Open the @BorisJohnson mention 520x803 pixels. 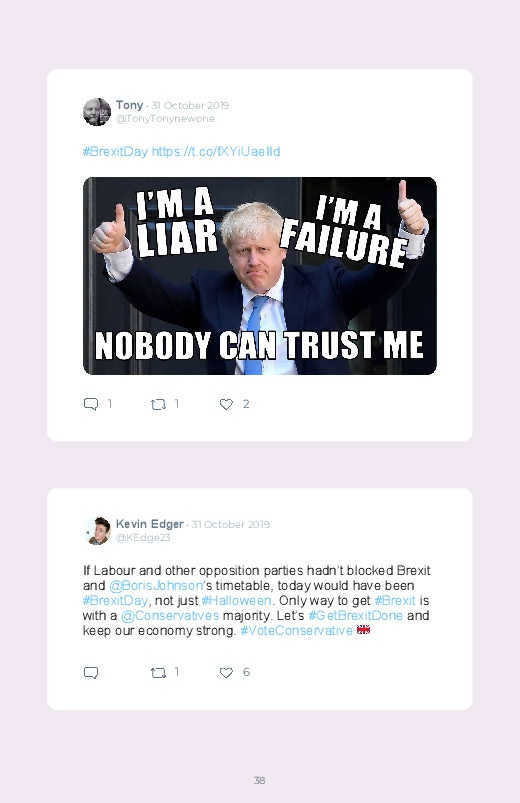(156, 585)
